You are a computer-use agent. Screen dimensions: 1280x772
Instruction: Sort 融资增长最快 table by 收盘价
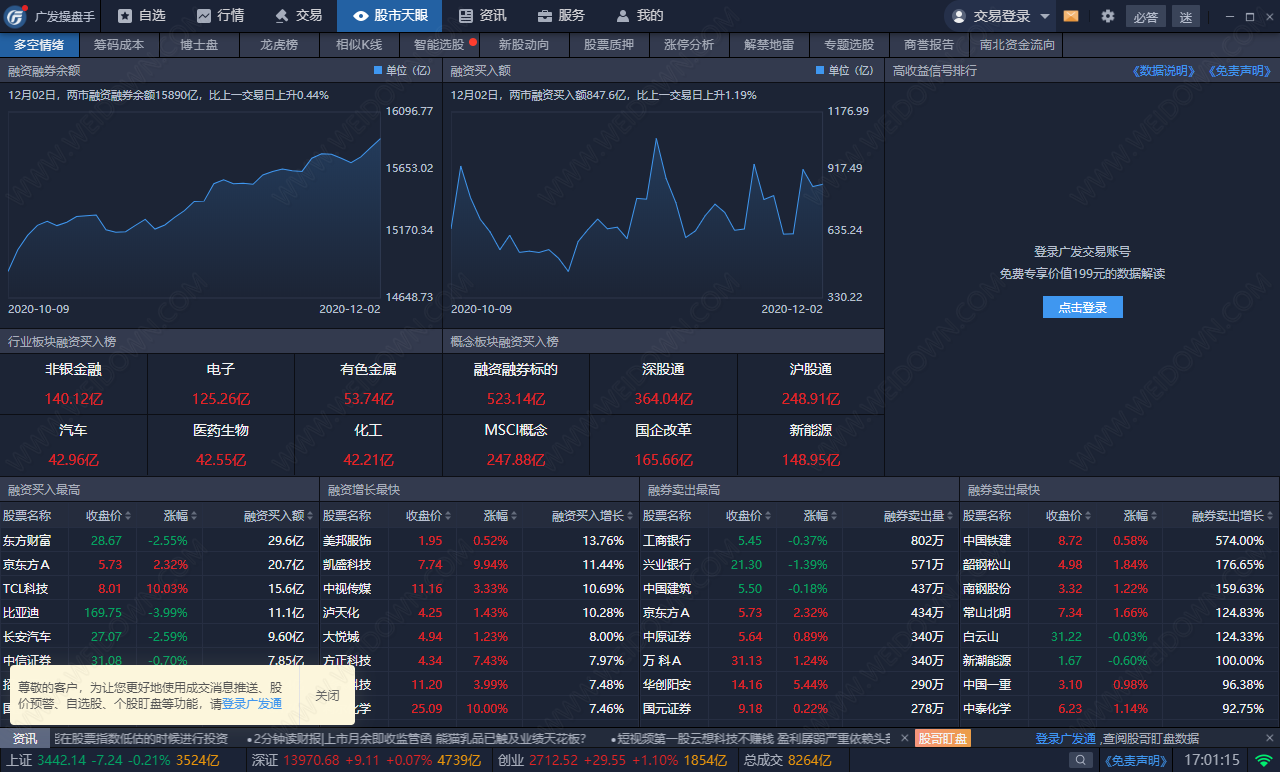click(x=429, y=516)
